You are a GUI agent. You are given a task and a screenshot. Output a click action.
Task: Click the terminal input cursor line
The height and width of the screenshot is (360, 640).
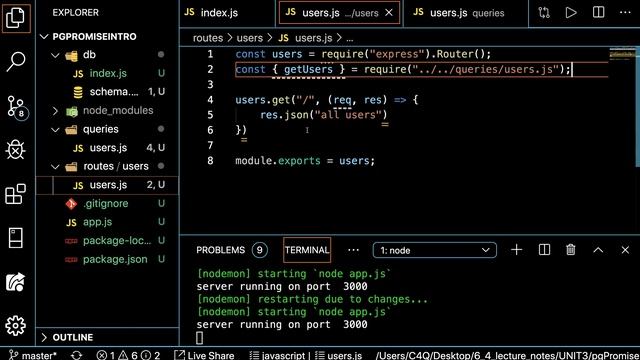(199, 338)
